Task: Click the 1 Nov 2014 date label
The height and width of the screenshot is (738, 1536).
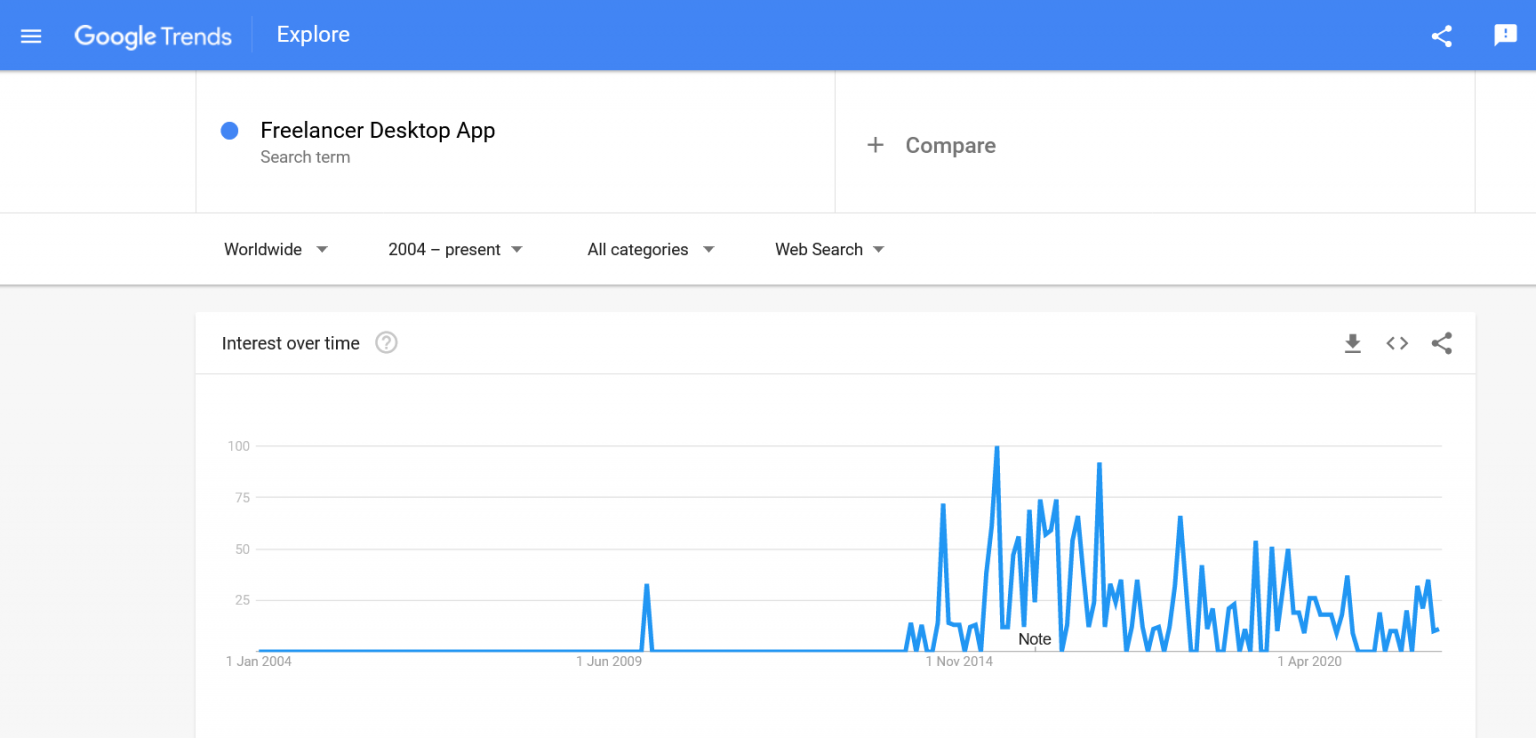Action: pos(959,661)
